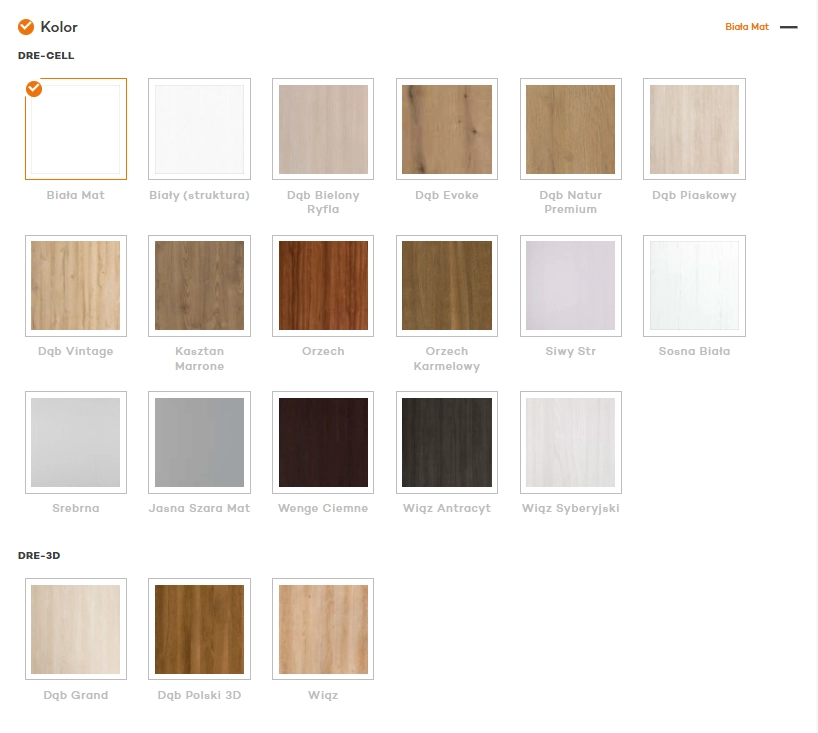Viewport: 818px width, 733px height.
Task: Choose the Biały (struktura) swatch
Action: click(x=199, y=129)
